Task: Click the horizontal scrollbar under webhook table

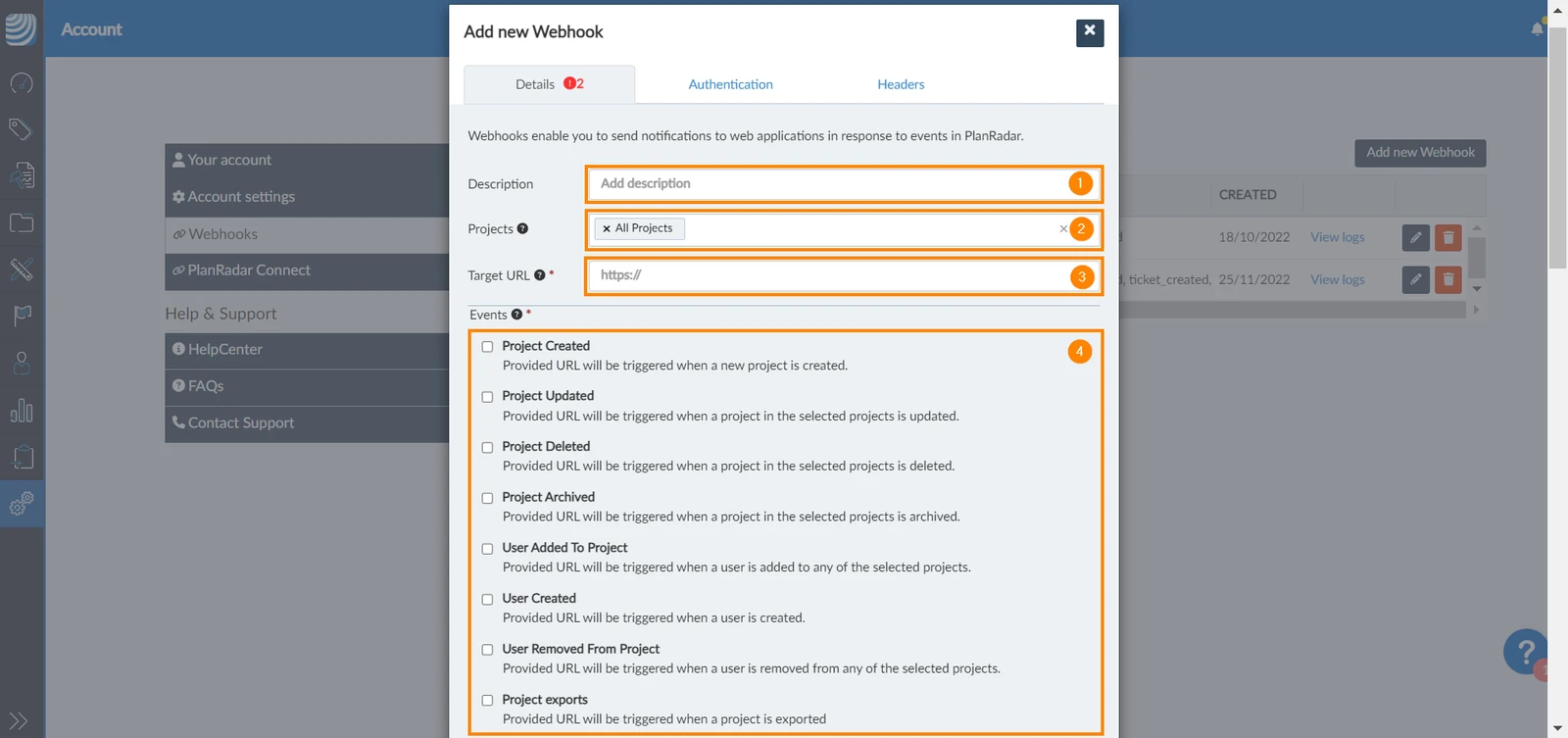Action: [x=1293, y=310]
